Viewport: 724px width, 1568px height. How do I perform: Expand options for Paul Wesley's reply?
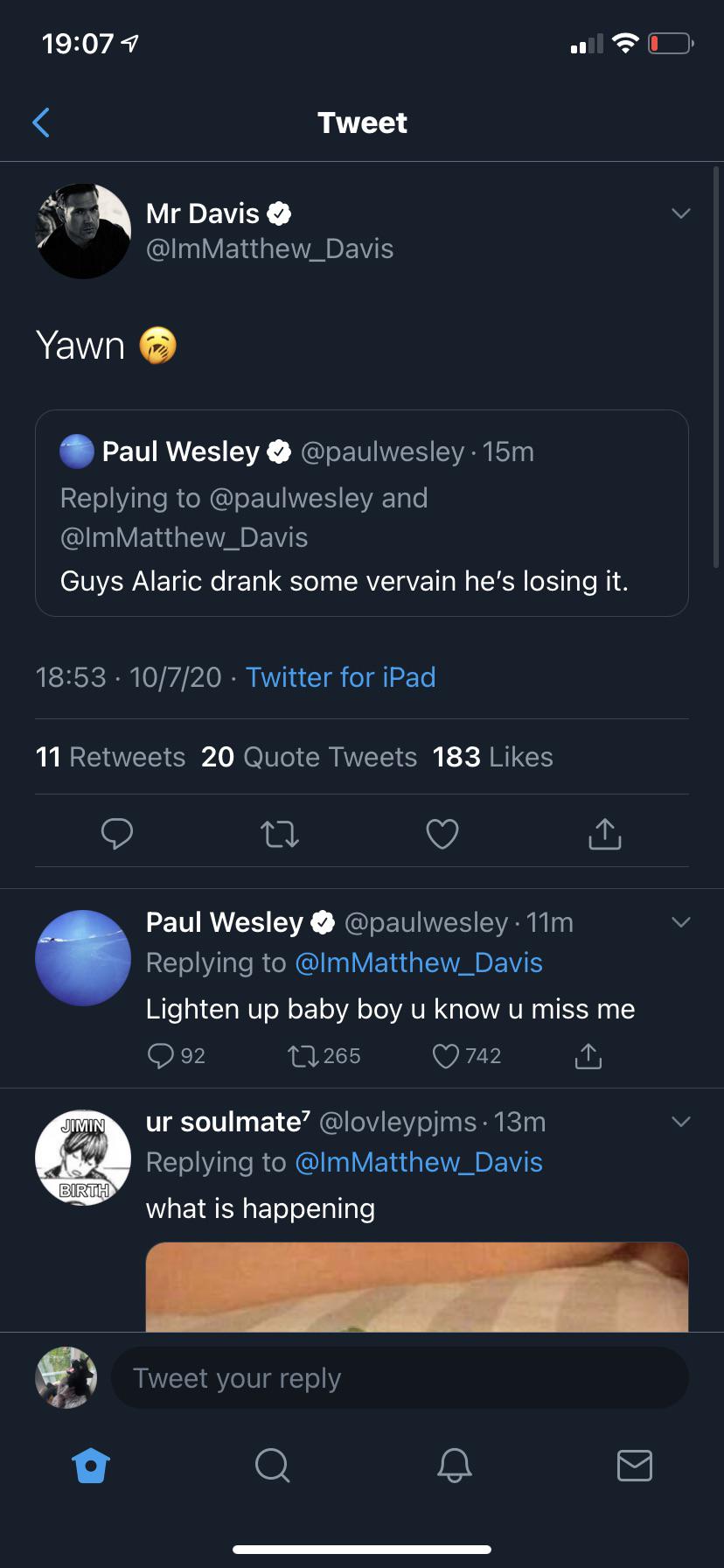(681, 921)
